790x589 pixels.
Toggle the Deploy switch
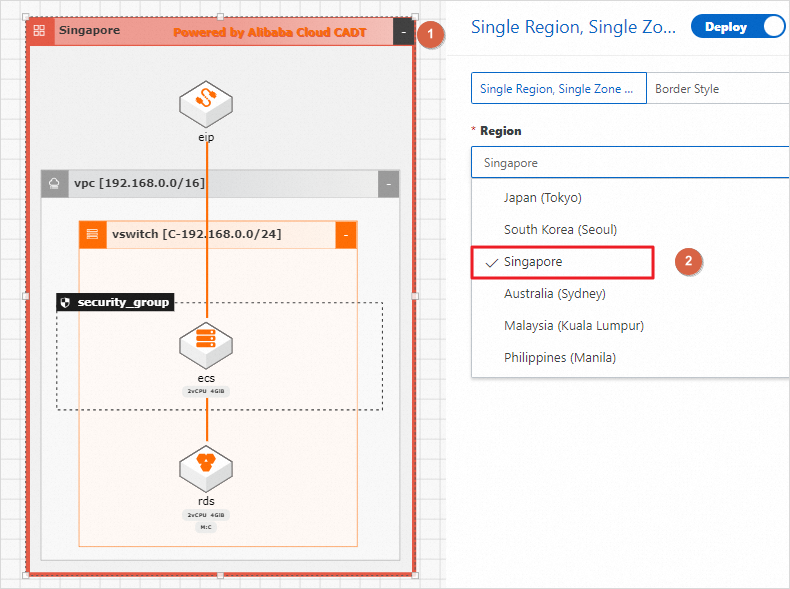[738, 27]
